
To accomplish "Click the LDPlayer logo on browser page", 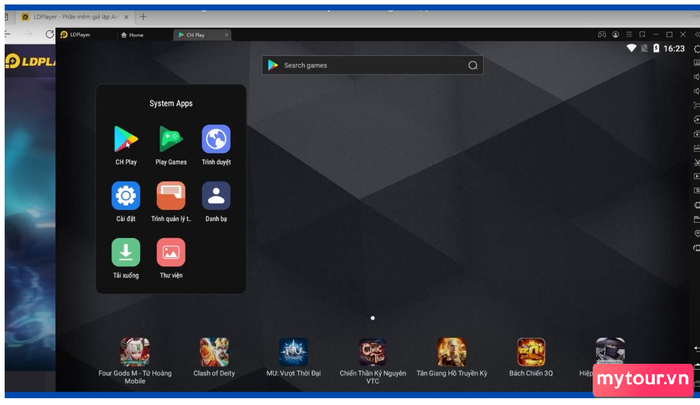I will tap(30, 62).
